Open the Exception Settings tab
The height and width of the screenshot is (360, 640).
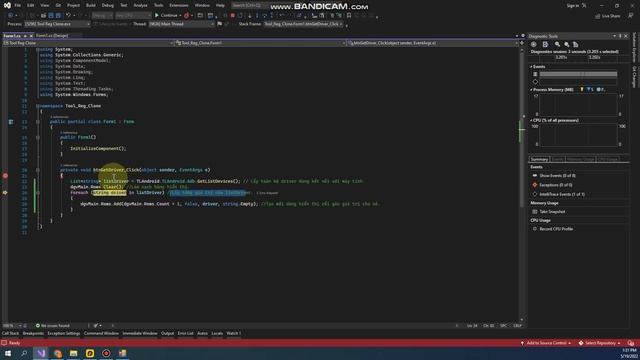(x=64, y=333)
